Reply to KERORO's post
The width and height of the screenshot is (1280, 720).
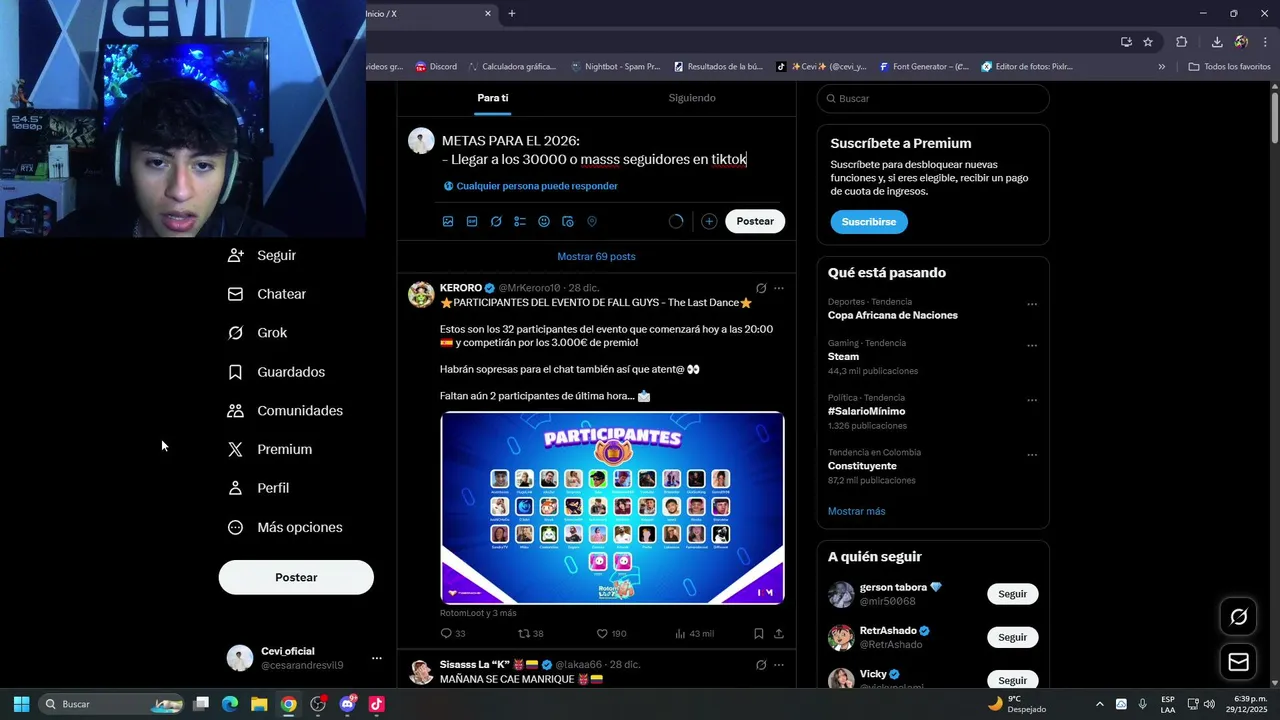point(453,633)
